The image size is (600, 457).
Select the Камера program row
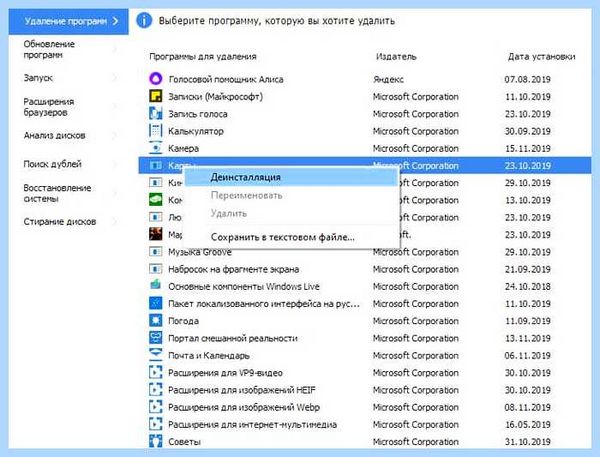point(365,148)
